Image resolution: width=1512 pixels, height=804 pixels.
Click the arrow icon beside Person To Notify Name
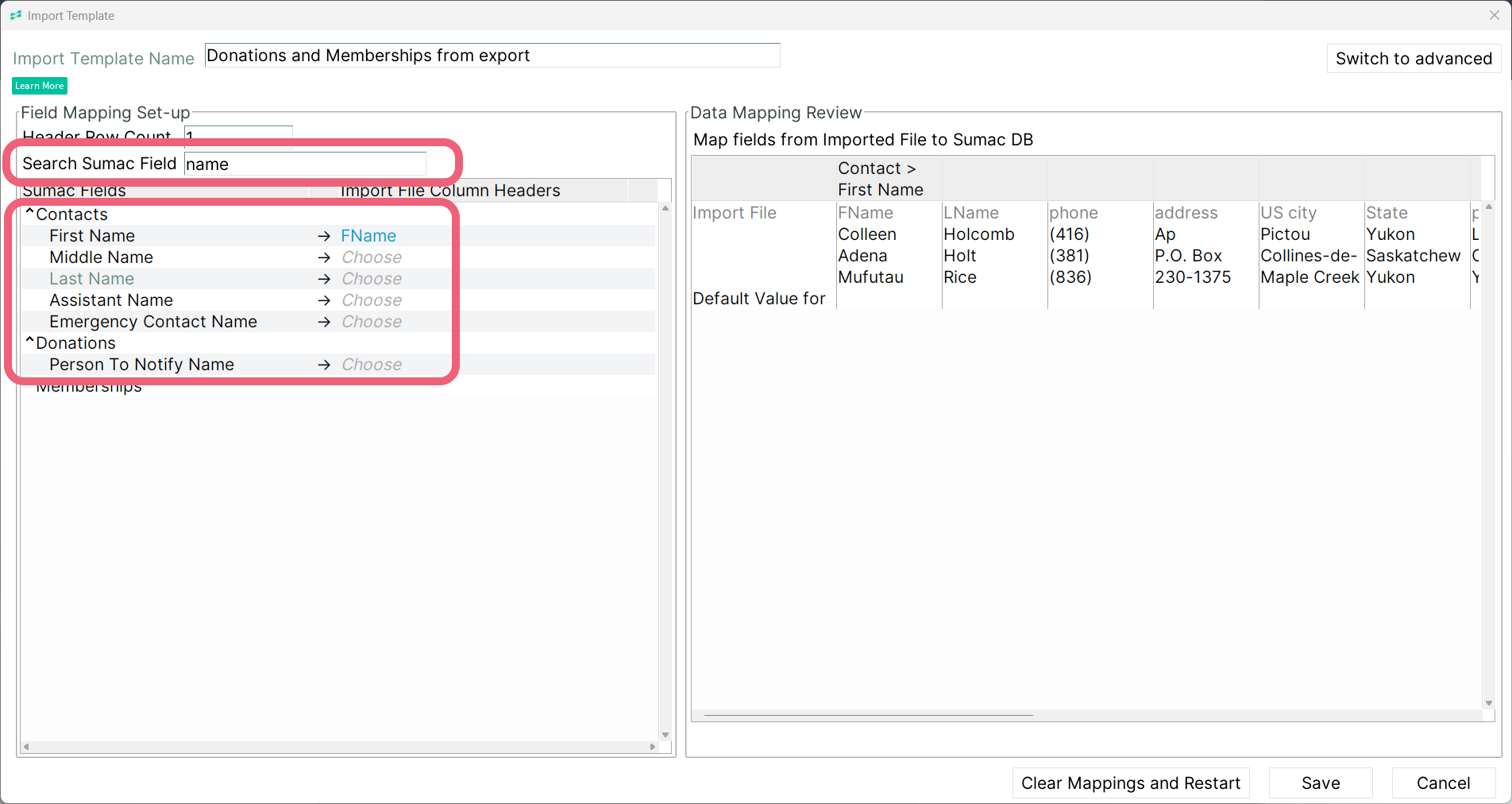click(324, 365)
